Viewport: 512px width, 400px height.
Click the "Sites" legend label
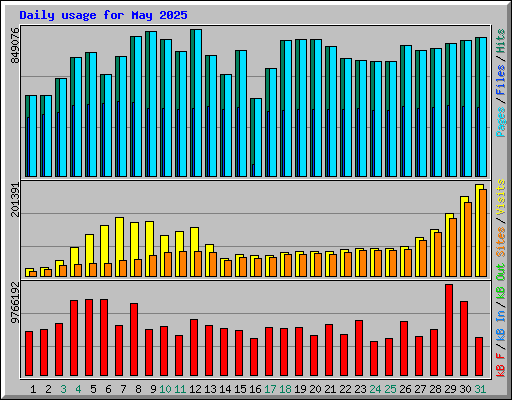click(x=501, y=242)
